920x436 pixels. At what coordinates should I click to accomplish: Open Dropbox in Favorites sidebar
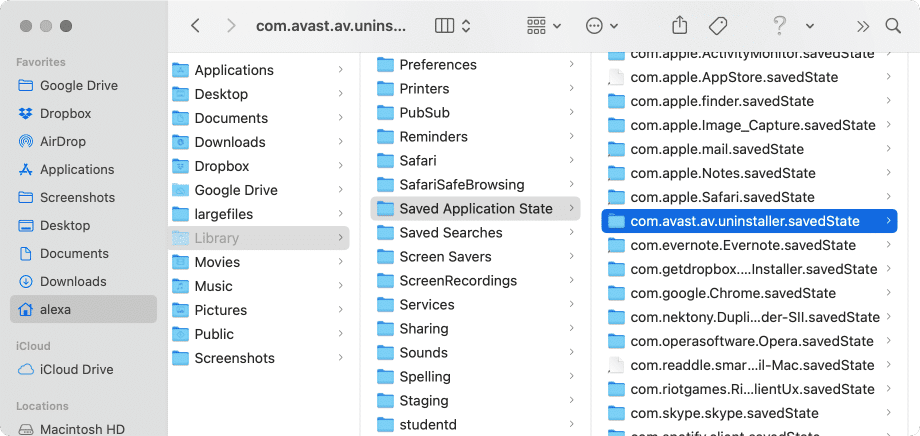pyautogui.click(x=83, y=114)
